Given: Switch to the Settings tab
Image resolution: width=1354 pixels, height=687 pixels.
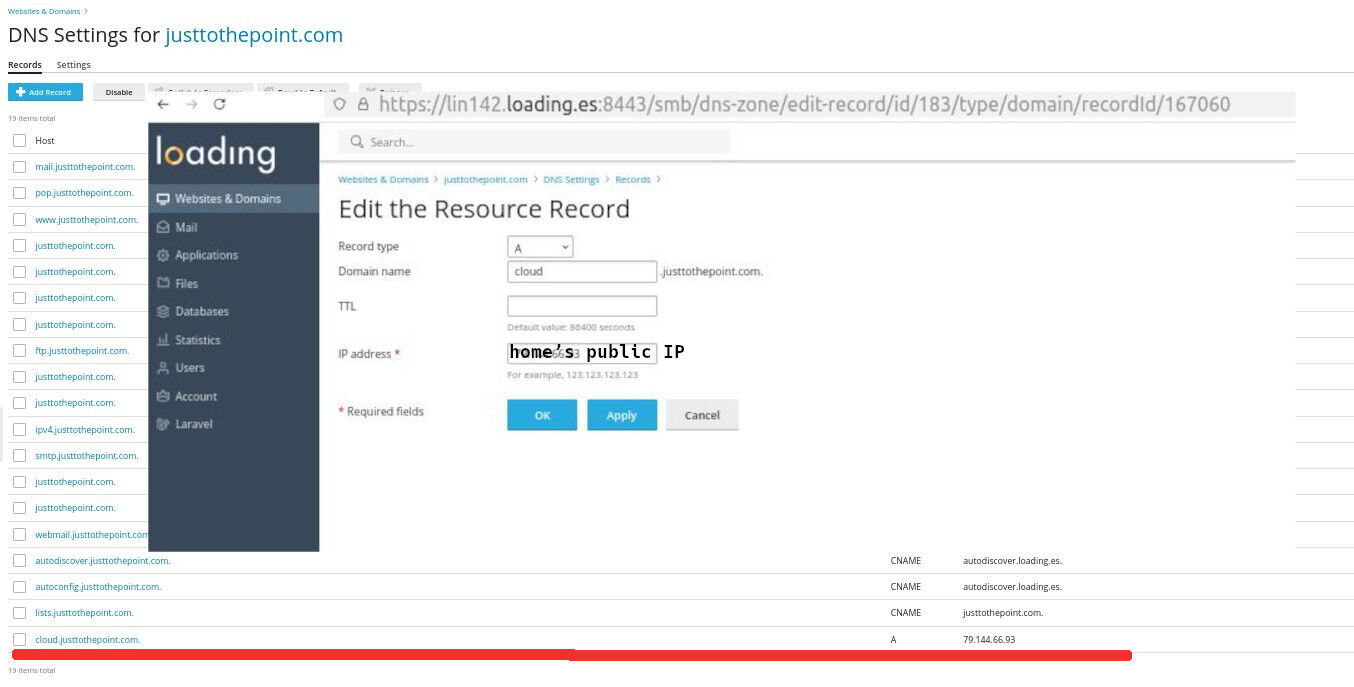Looking at the screenshot, I should (73, 65).
